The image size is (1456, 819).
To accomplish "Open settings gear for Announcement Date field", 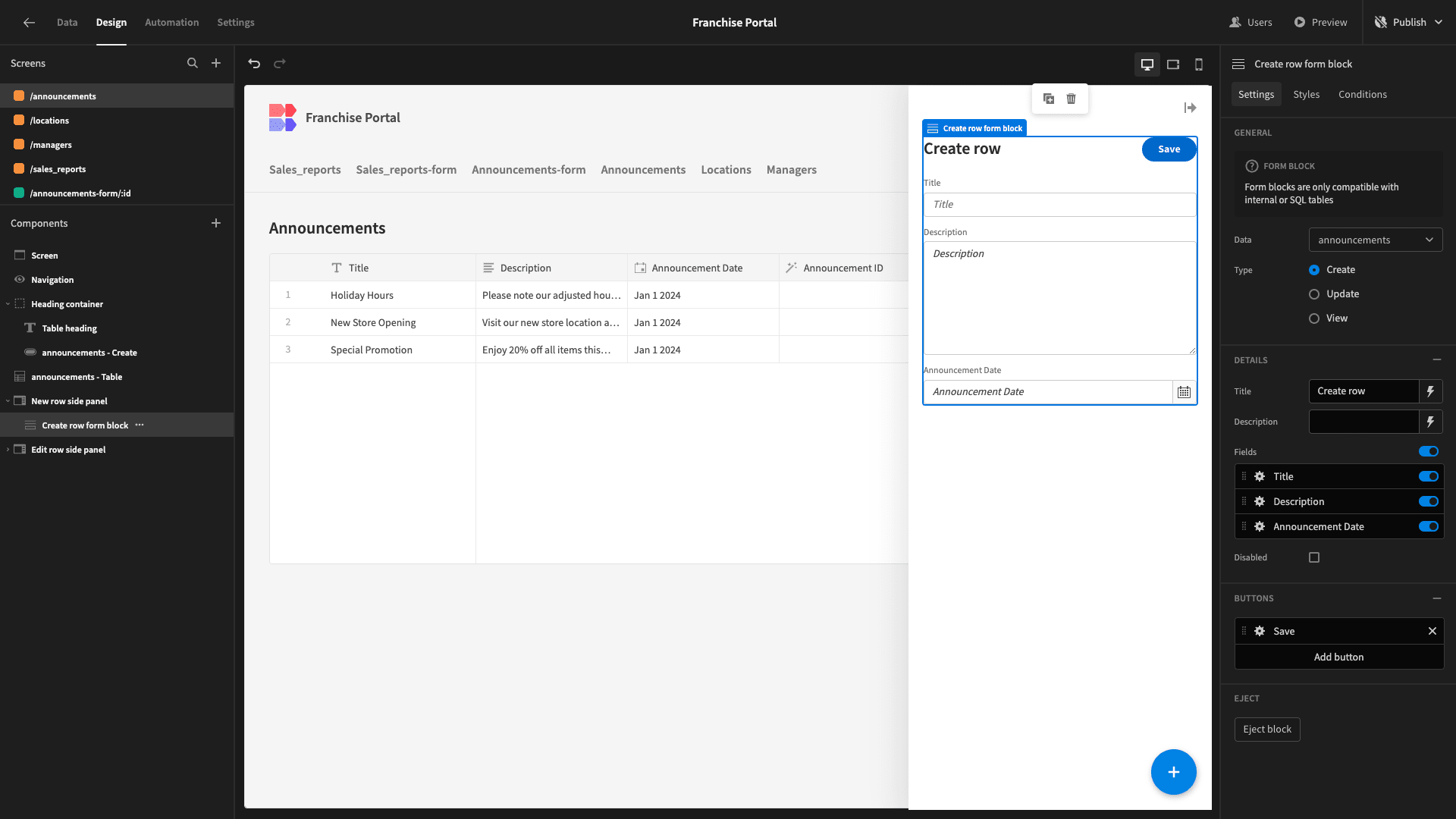I will (x=1260, y=526).
